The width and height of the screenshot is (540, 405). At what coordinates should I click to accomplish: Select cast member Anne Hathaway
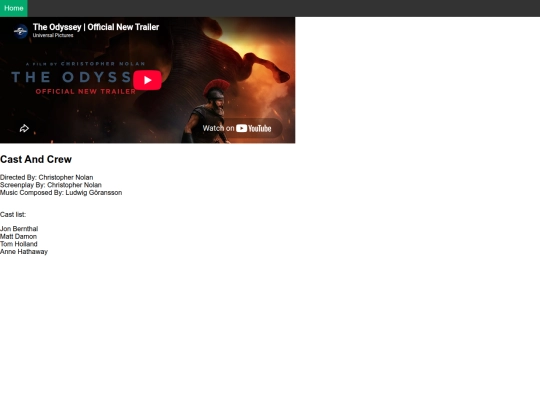tap(24, 252)
